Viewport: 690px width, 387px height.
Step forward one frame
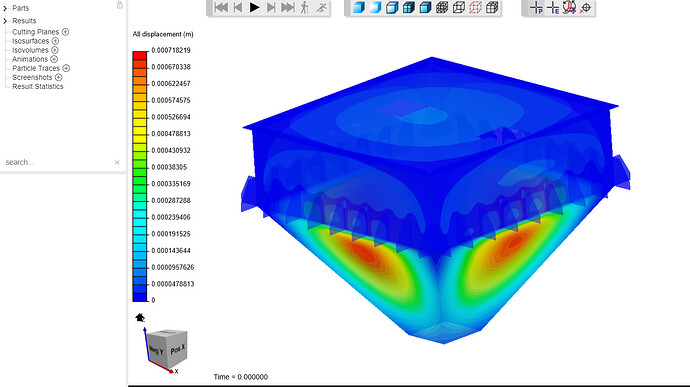(x=271, y=7)
